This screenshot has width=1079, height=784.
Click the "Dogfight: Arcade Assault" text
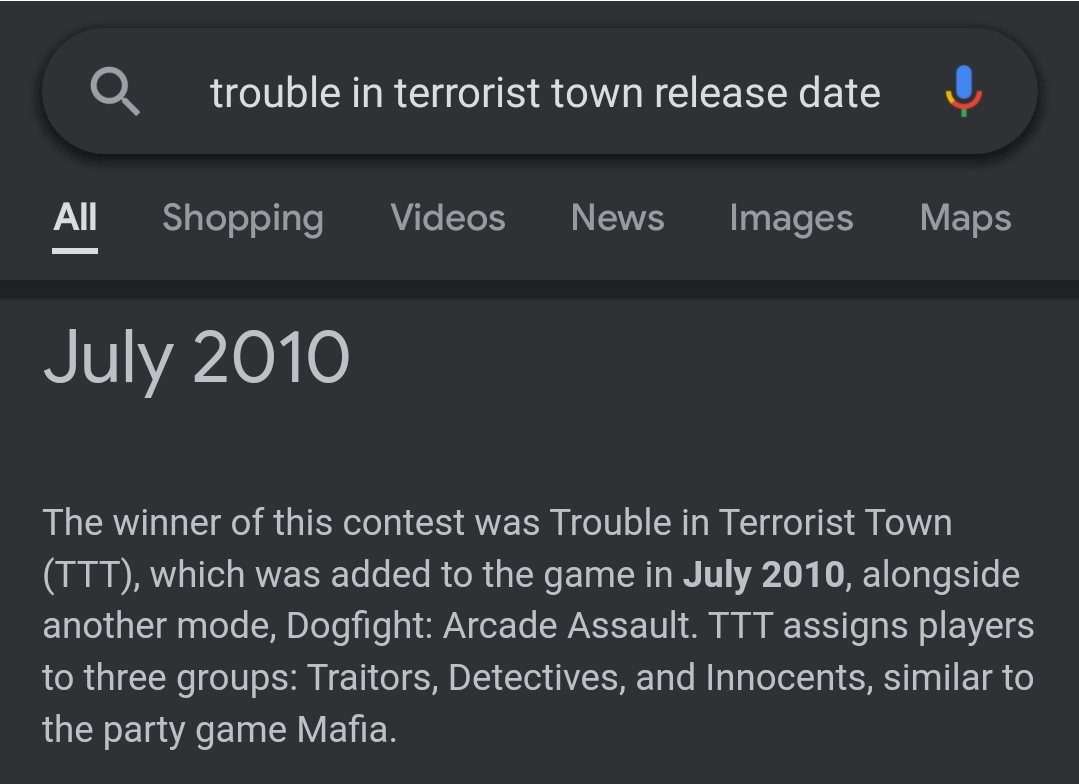pos(490,626)
